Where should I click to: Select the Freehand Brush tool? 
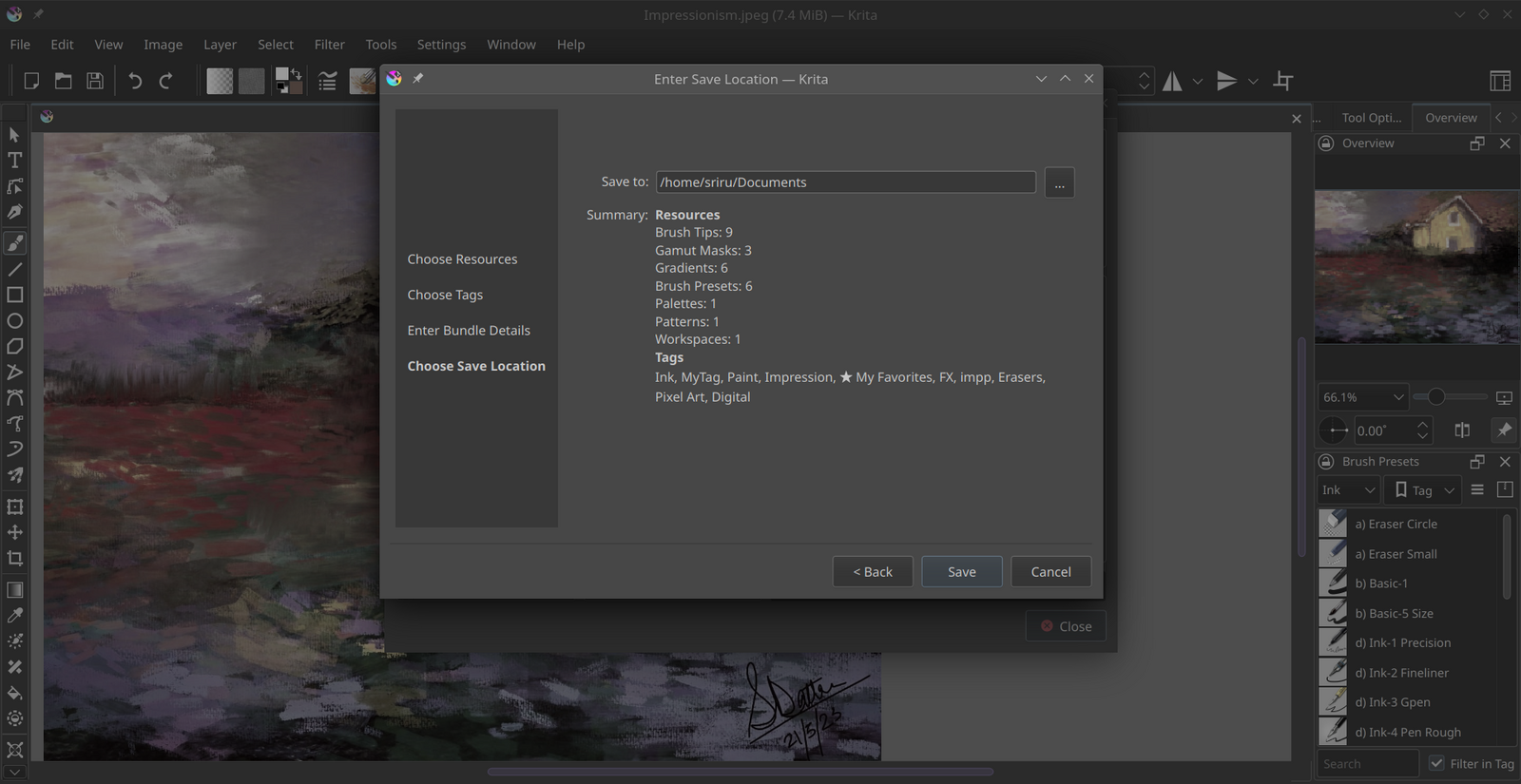pos(15,243)
